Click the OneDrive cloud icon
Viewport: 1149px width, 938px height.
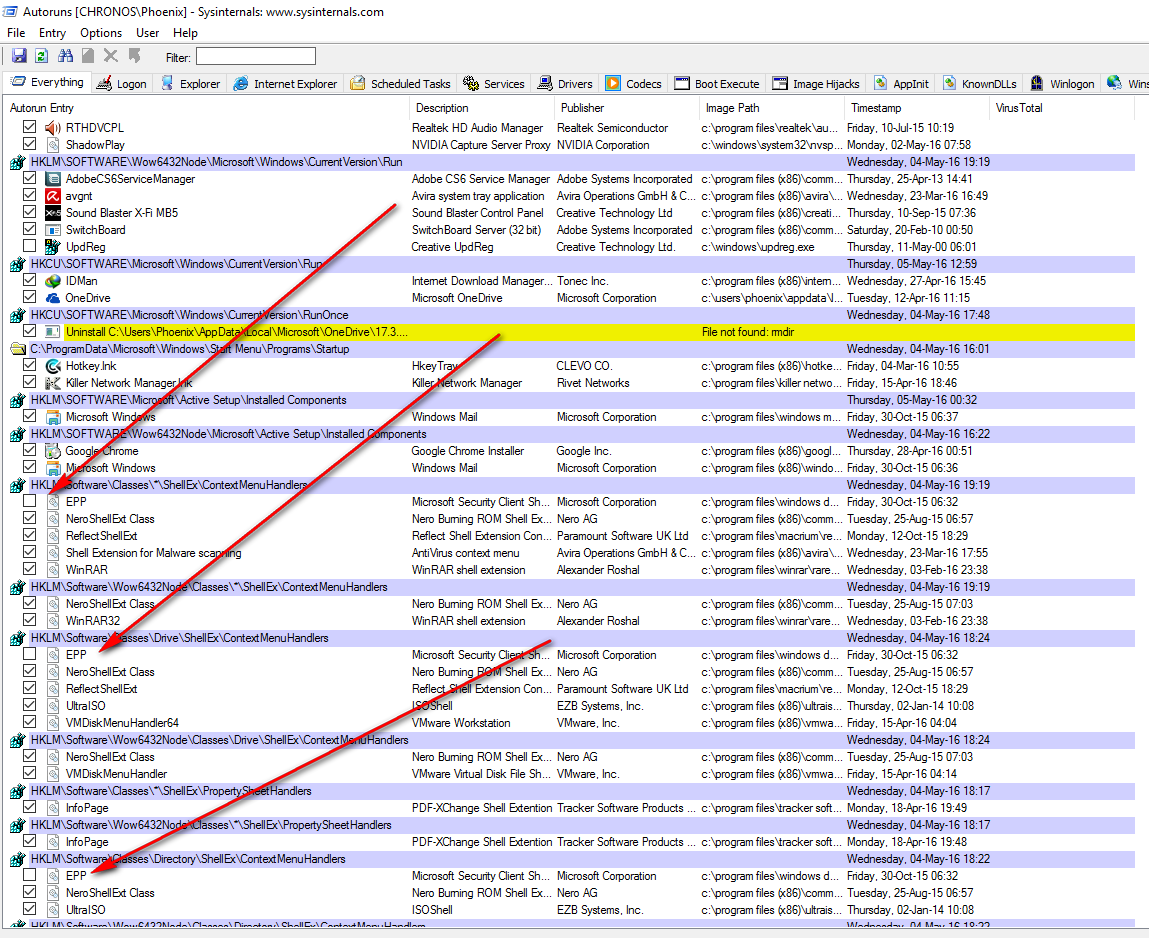click(x=53, y=298)
